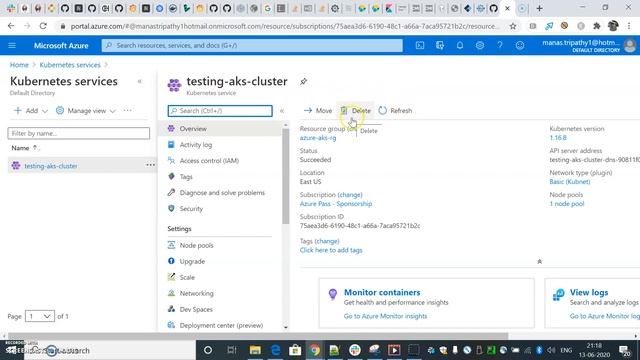Sort the list by Name column
This screenshot has width=640, height=360.
click(x=24, y=148)
